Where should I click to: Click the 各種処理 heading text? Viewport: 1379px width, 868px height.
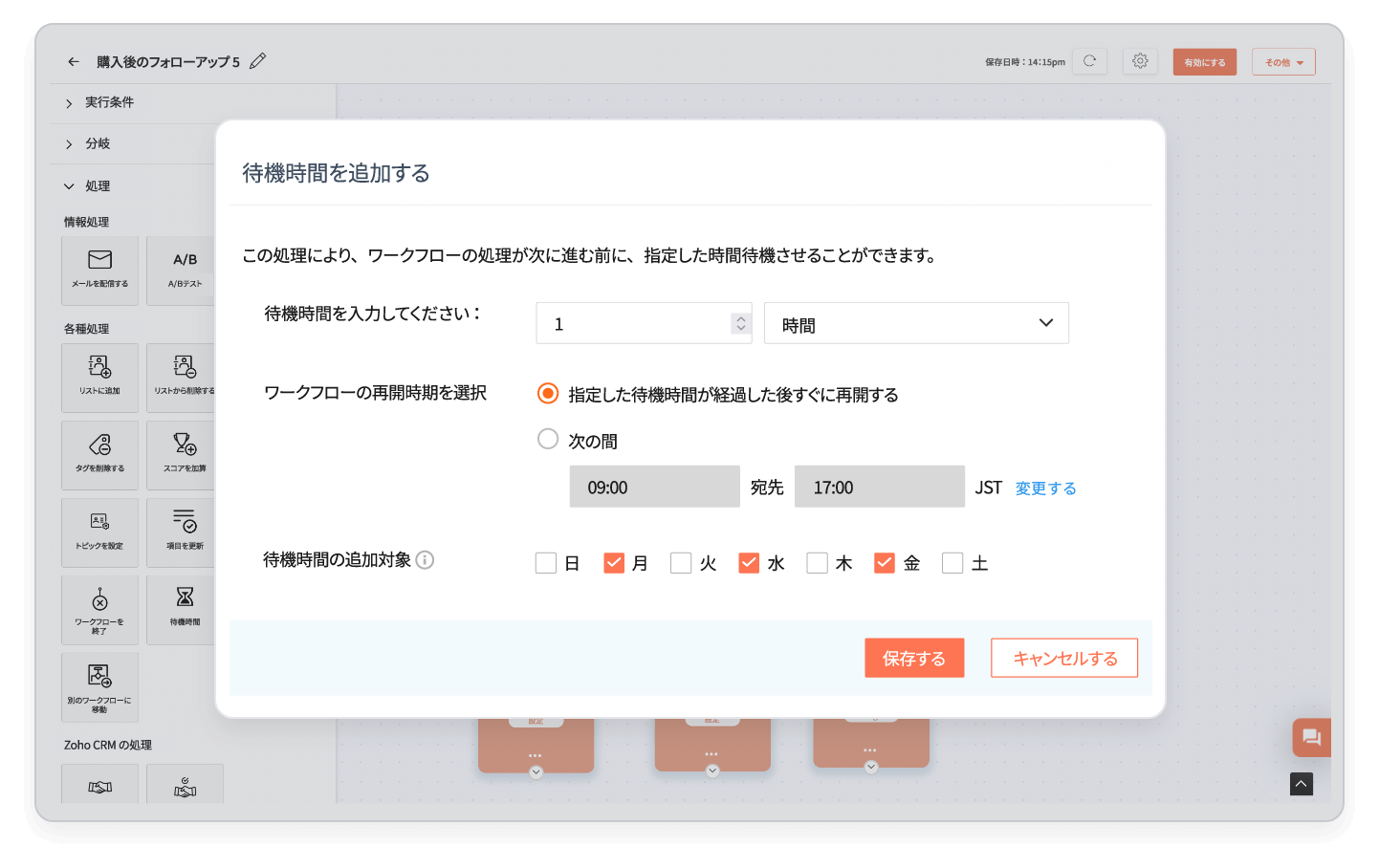point(86,329)
